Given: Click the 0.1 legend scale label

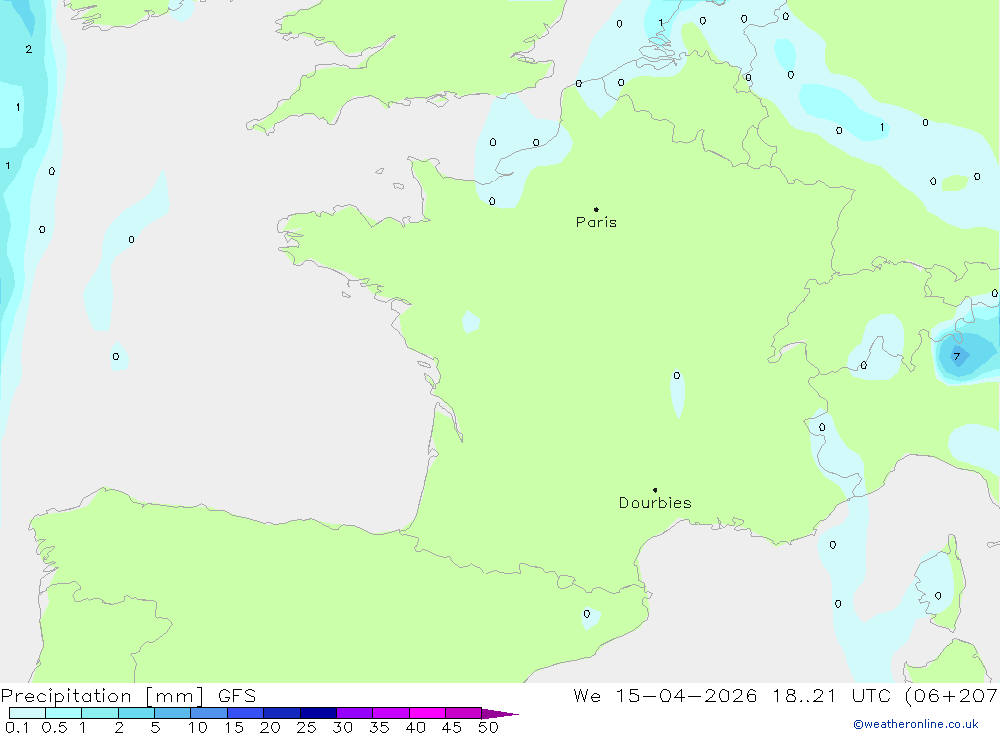Looking at the screenshot, I should click(x=17, y=727).
